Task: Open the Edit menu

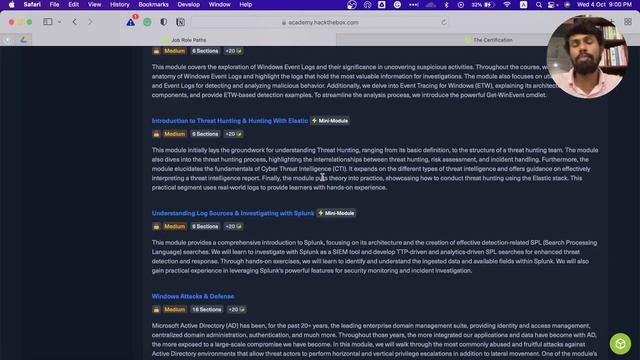Action: coord(73,5)
